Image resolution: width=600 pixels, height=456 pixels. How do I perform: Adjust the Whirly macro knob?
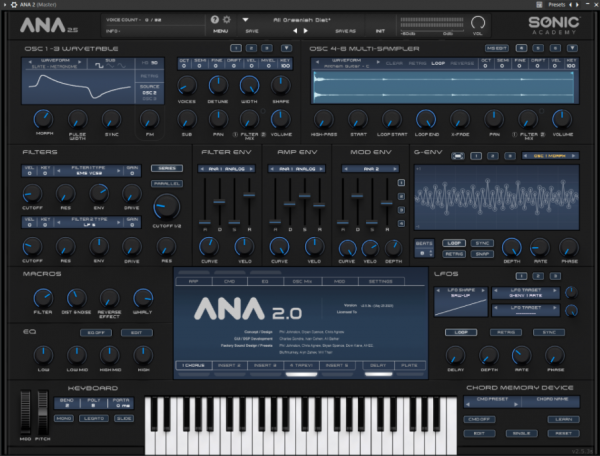[143, 298]
